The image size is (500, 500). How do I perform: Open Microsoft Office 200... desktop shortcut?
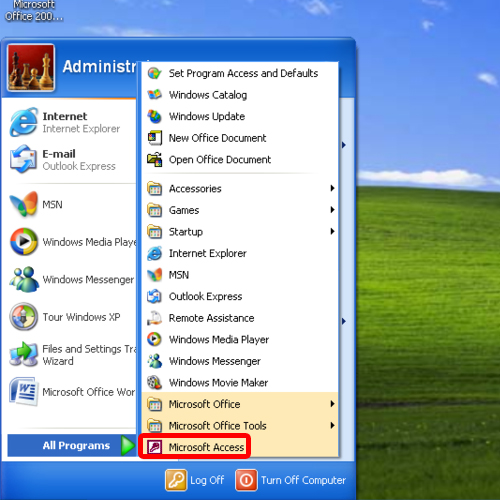click(34, 11)
